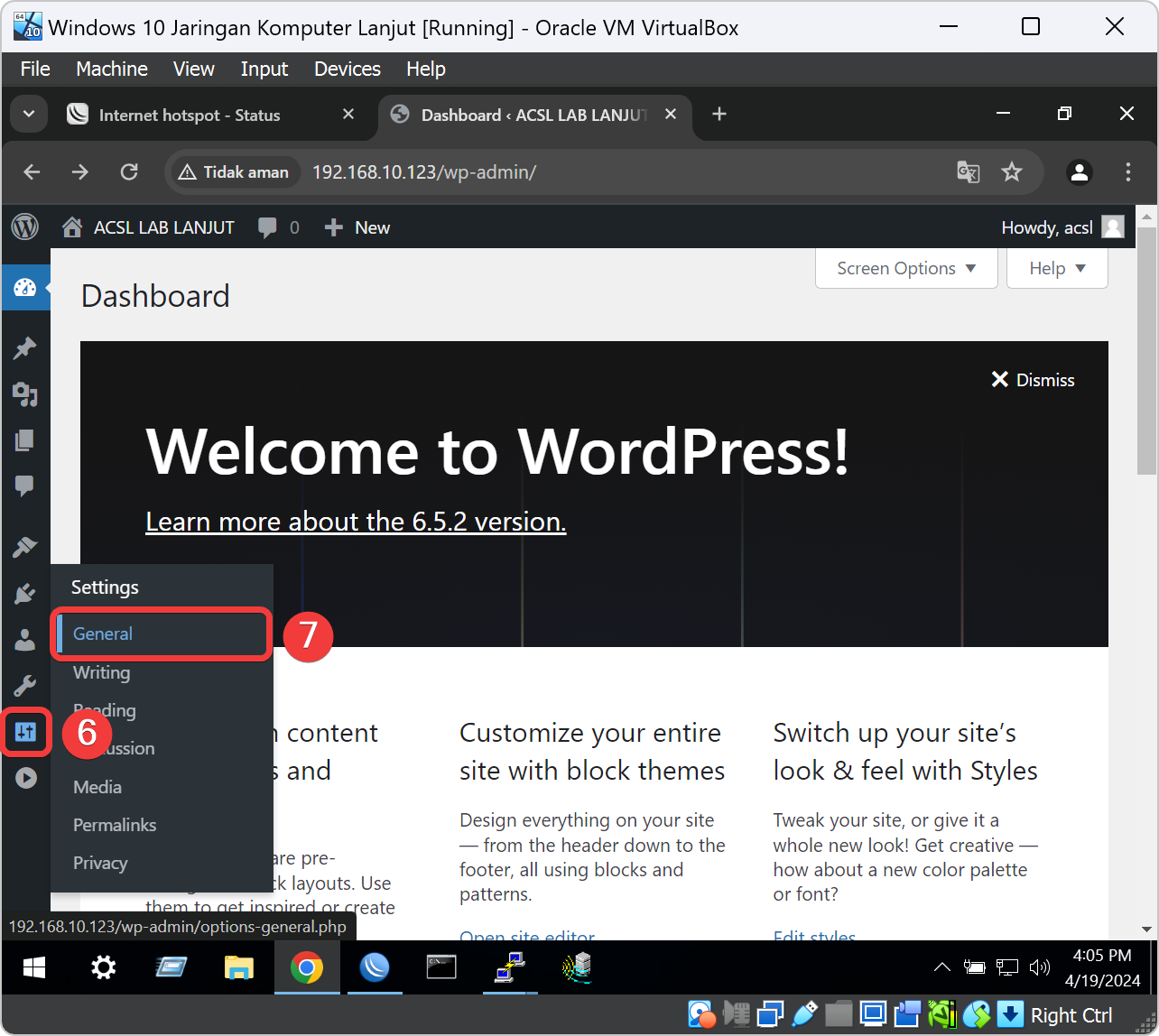Open Chrome three-dot menu

click(x=1128, y=171)
